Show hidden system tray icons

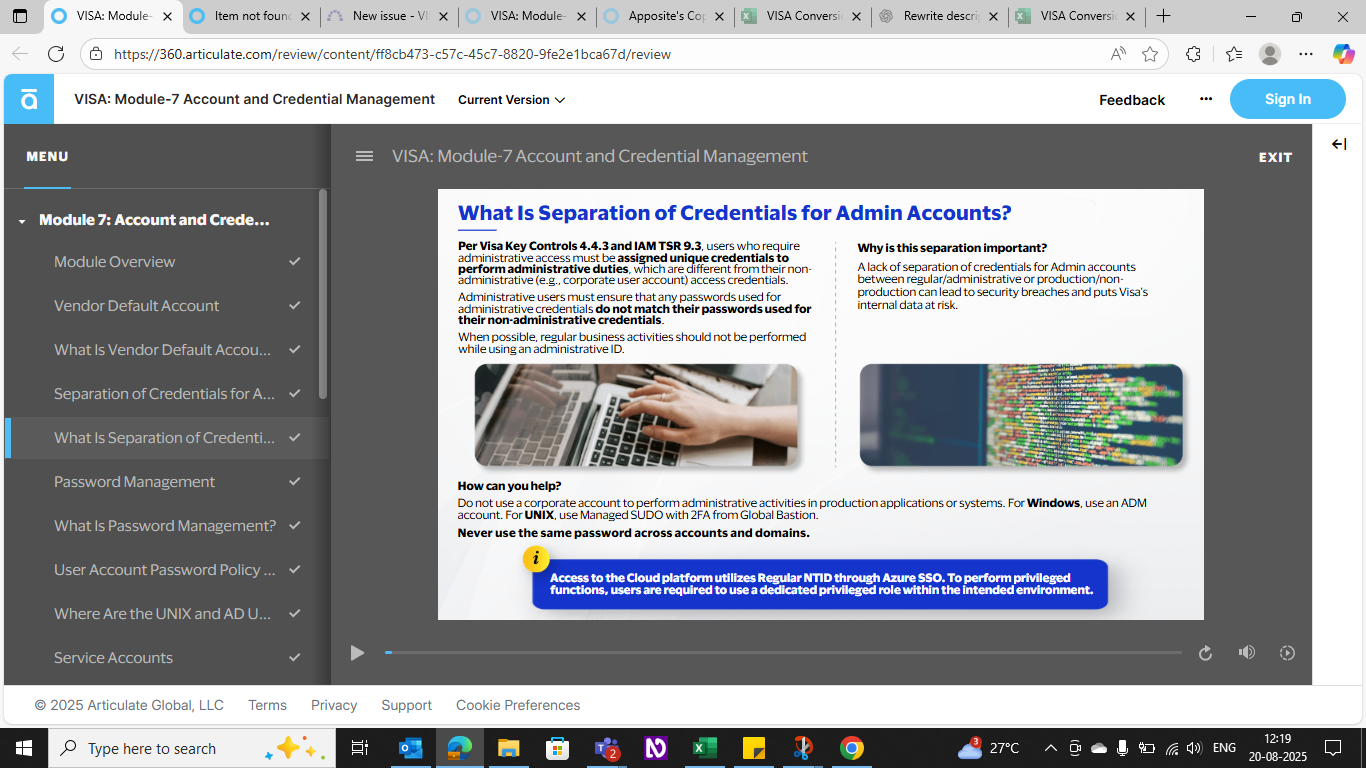tap(1050, 748)
